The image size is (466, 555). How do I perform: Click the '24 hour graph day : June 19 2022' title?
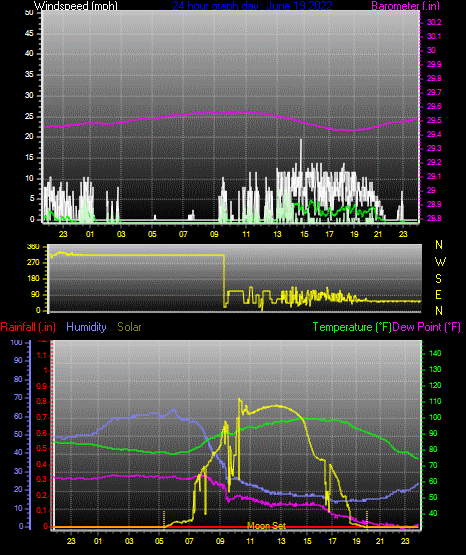(252, 5)
